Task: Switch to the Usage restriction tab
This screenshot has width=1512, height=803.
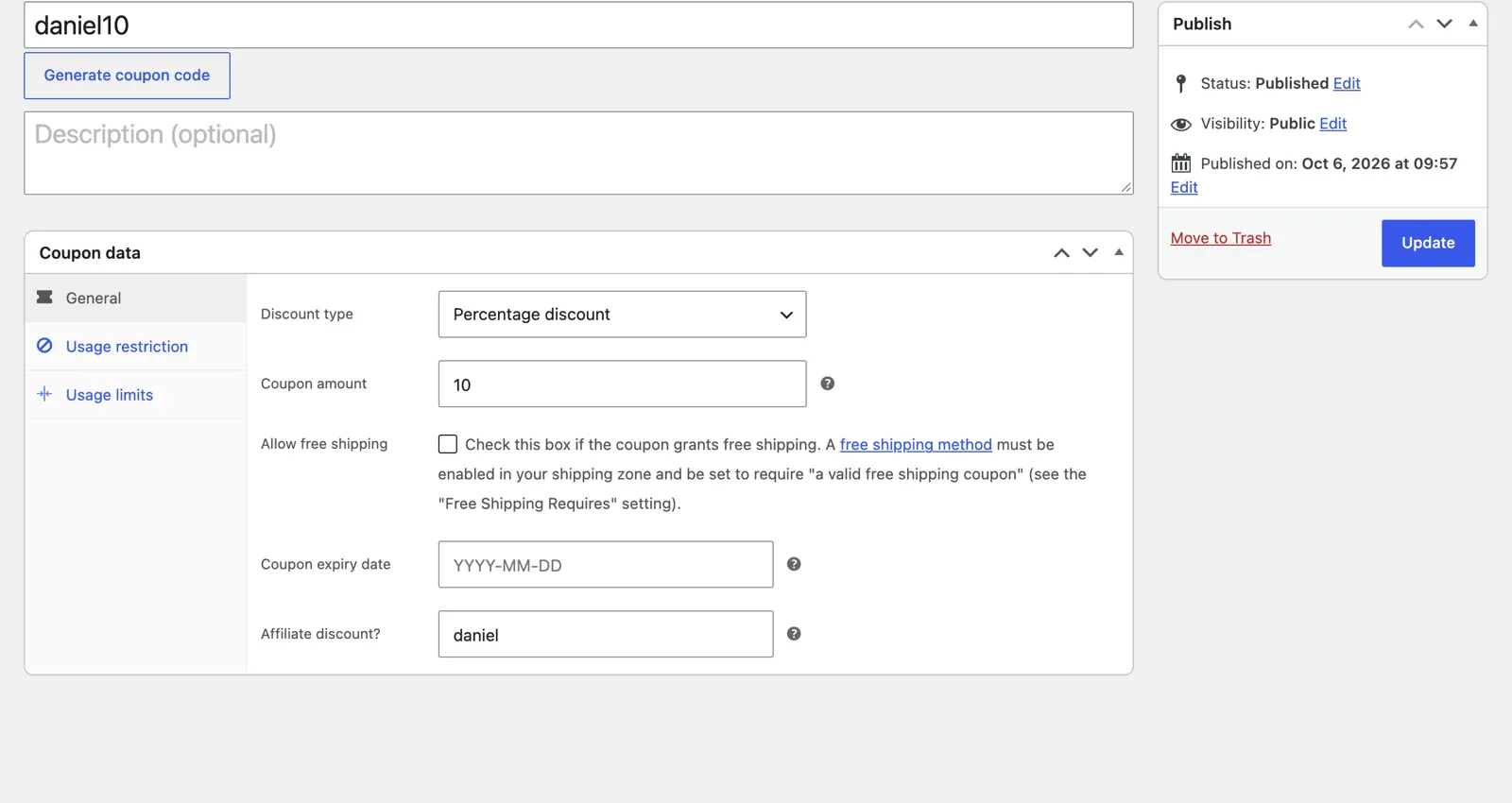Action: tap(136, 347)
